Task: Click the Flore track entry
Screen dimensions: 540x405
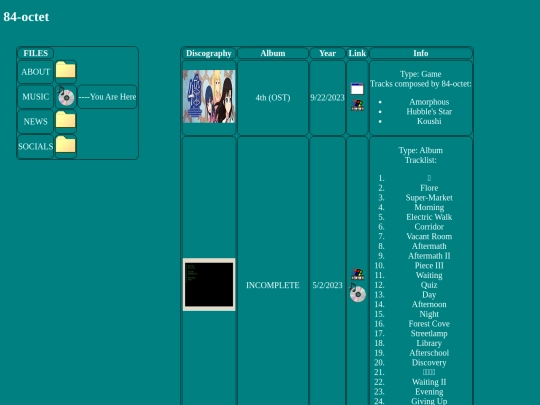Action: click(x=429, y=188)
